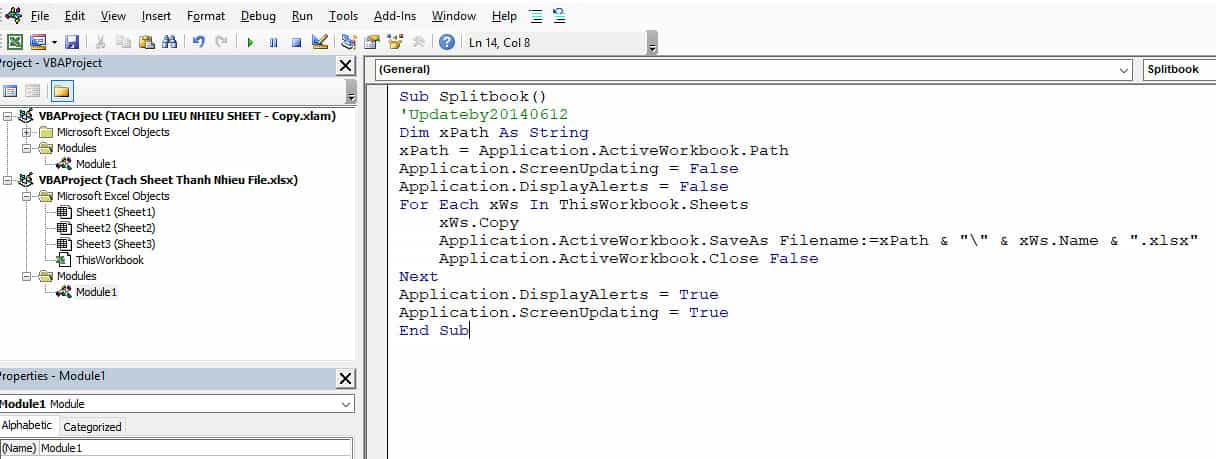Collapse Modules folder under Tach Sheet project
1216x459 pixels.
(x=27, y=276)
